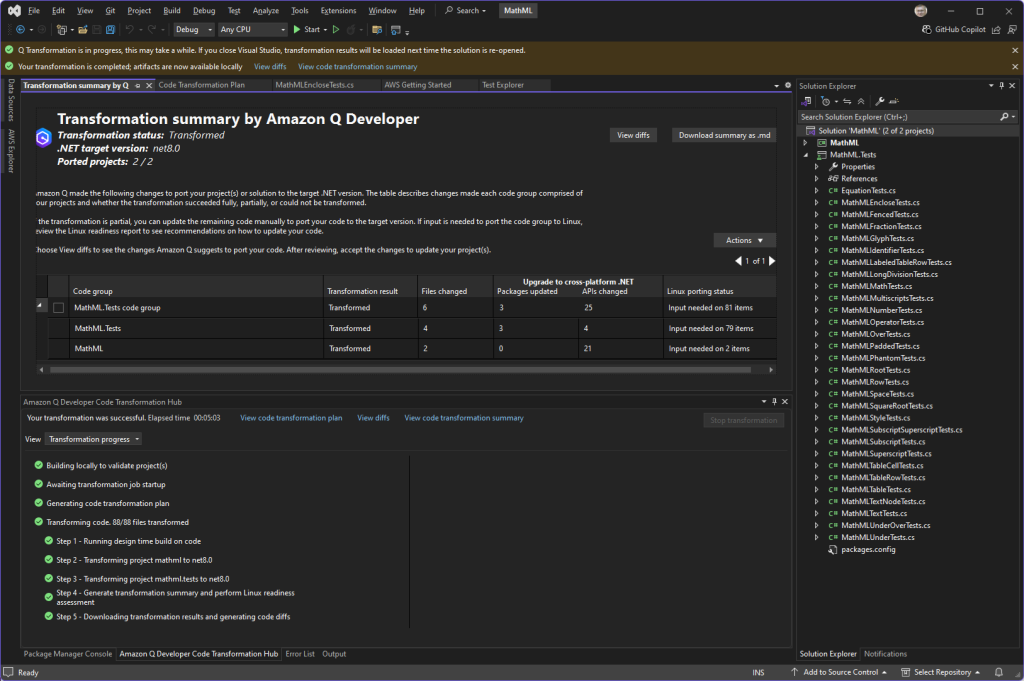Click Sync with Active Document in Solution Explorer
Screen dimensions: 1024x681
pyautogui.click(x=848, y=100)
